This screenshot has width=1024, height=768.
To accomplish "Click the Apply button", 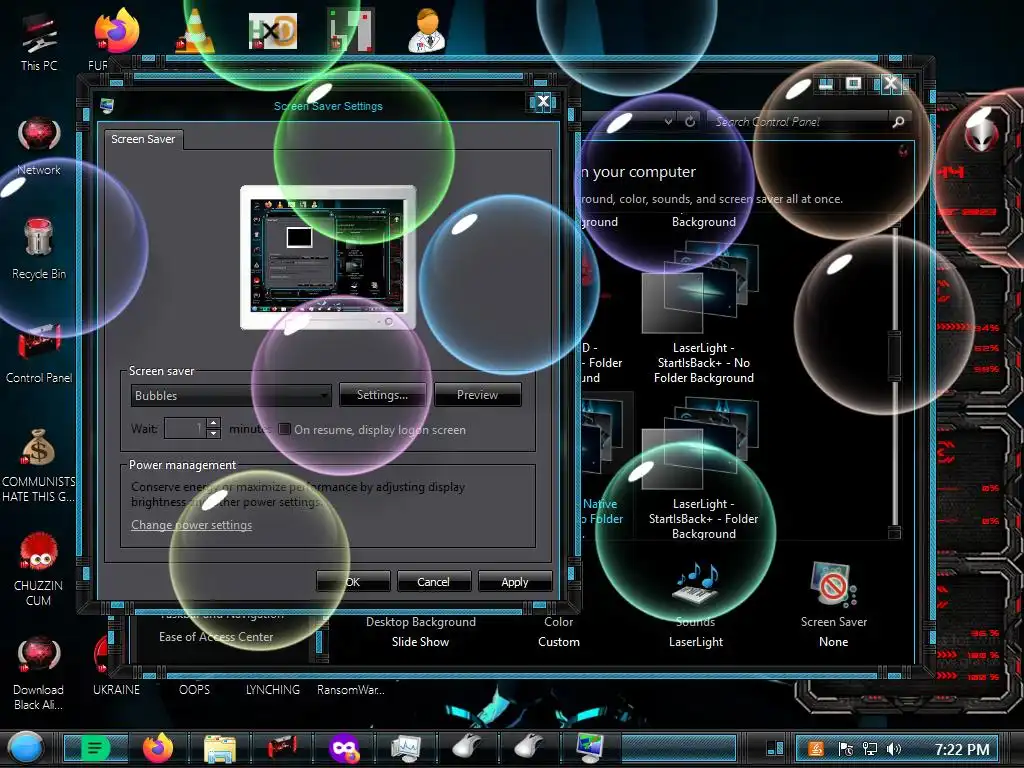I will pos(515,581).
